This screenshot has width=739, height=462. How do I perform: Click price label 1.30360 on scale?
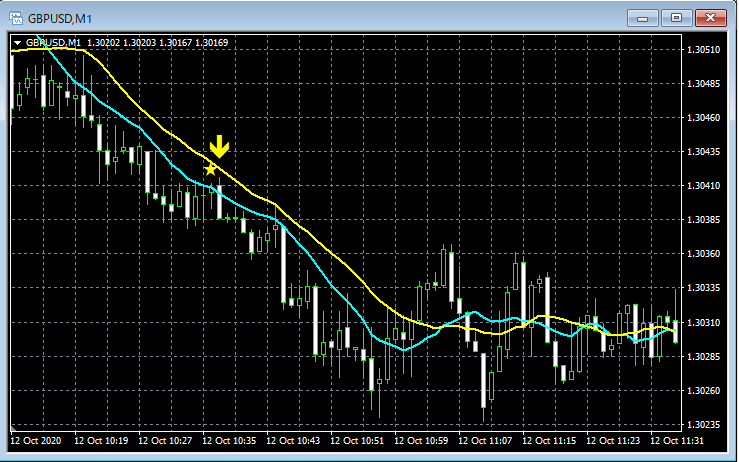704,254
